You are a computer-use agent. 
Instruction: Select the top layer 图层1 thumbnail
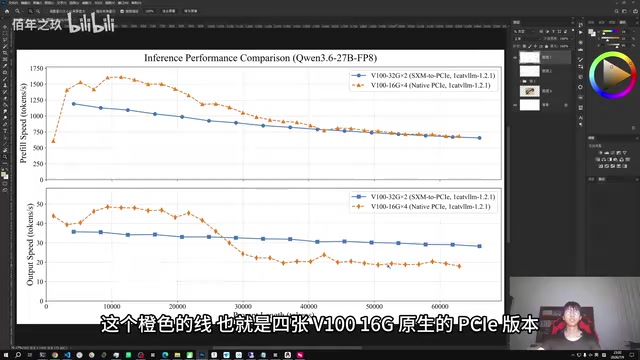[530, 58]
